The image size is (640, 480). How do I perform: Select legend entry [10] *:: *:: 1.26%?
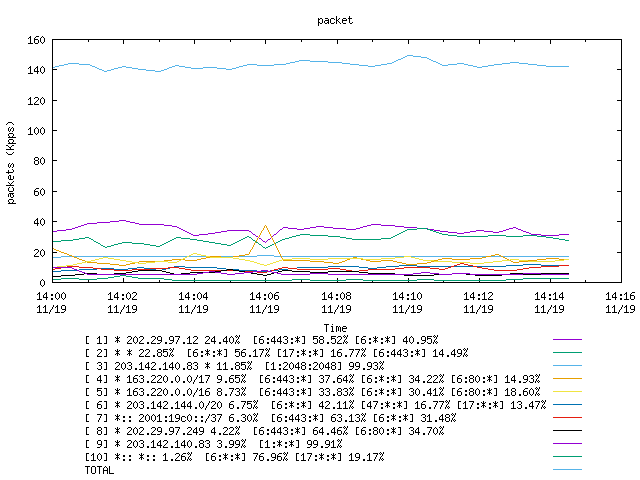point(234,458)
